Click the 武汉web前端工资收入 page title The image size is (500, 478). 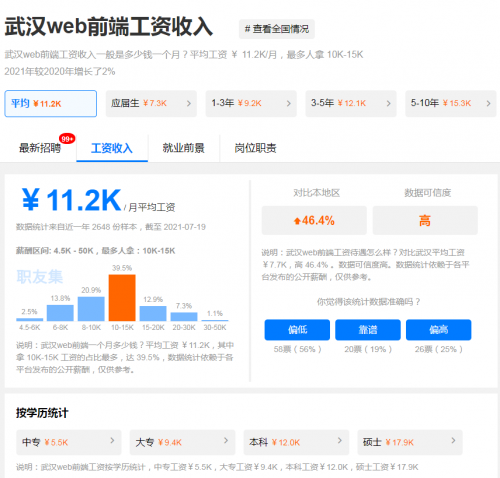[109, 27]
